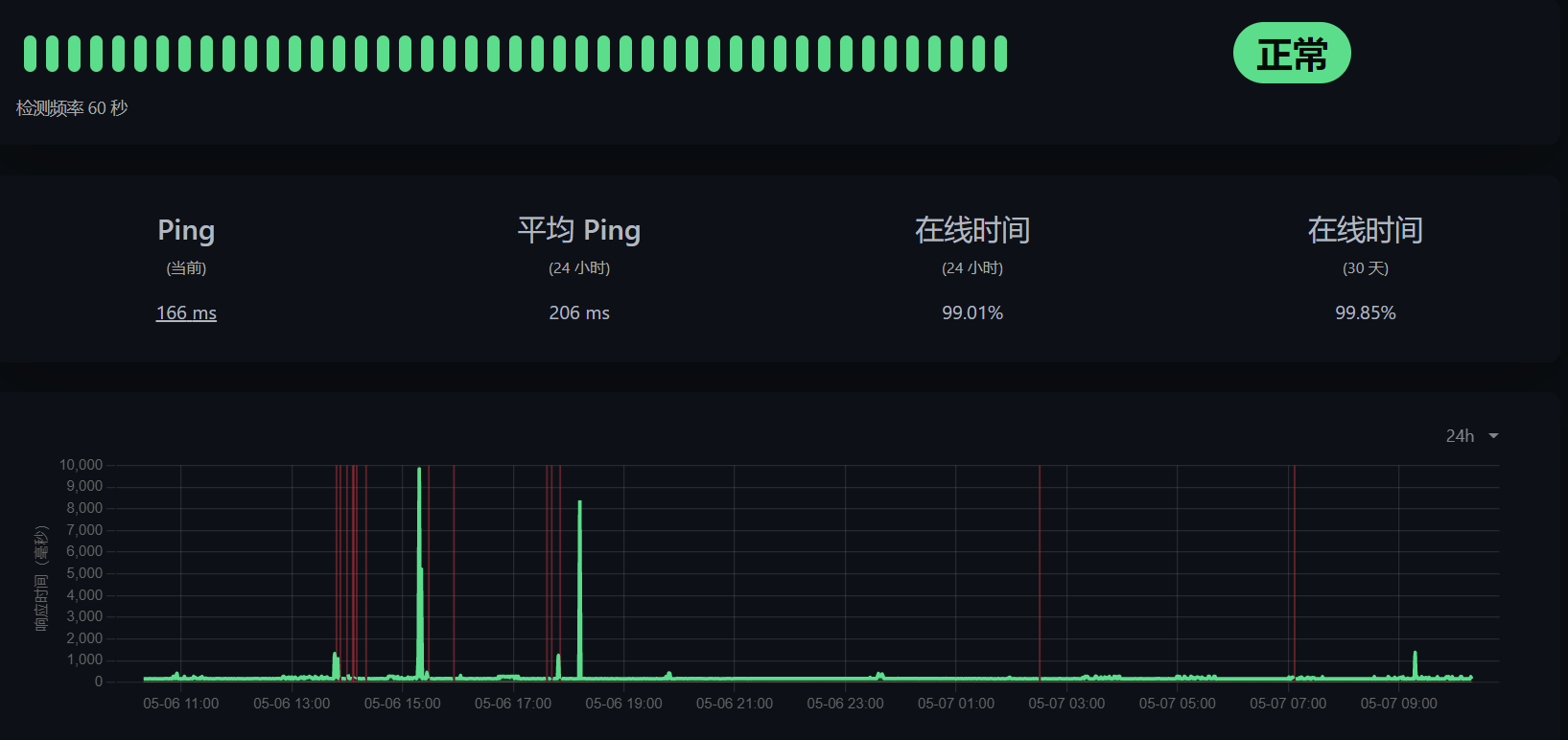Click the 05-06 11:00 x-axis label
The image size is (1568, 740).
181,704
